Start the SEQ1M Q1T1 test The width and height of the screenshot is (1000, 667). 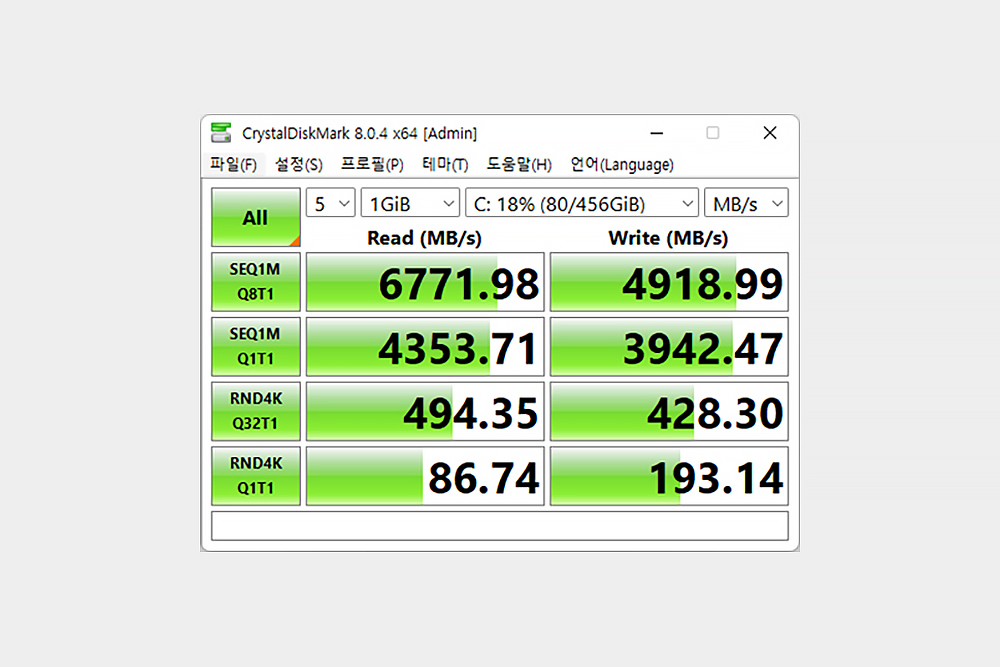256,346
